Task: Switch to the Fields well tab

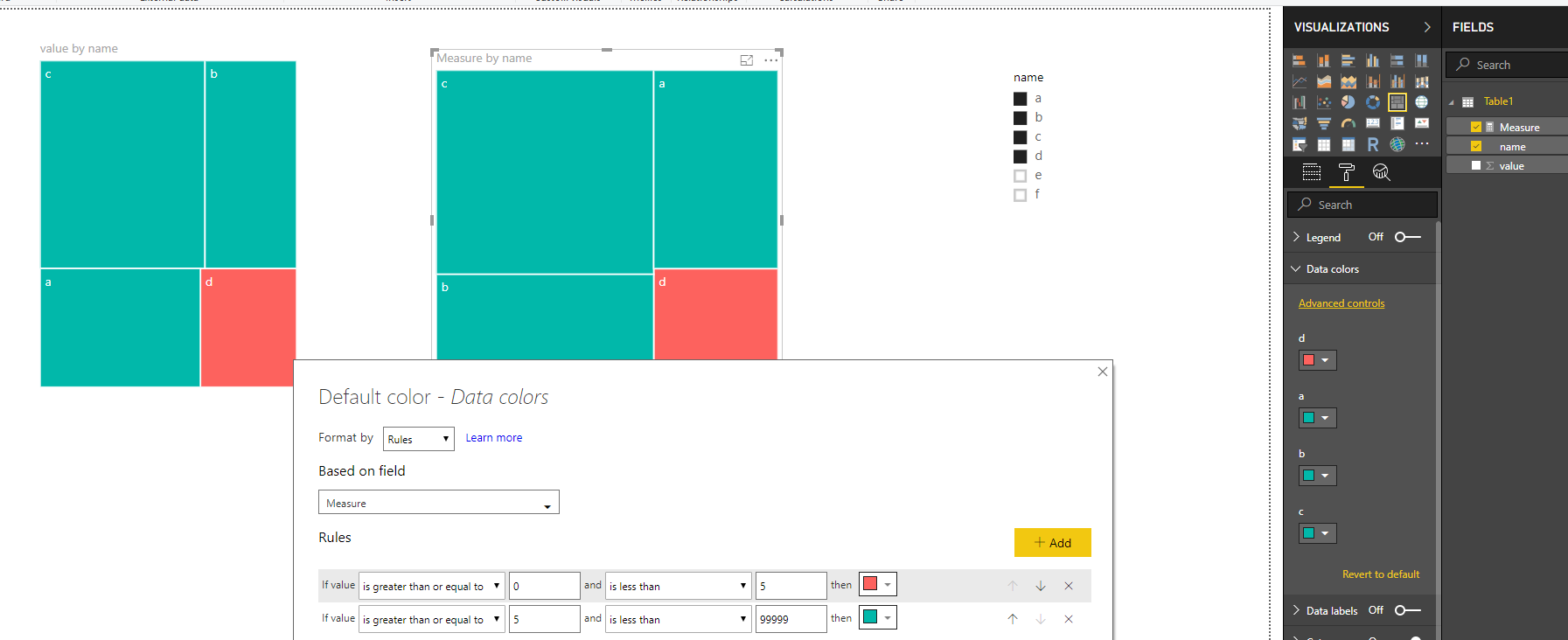Action: click(x=1311, y=172)
